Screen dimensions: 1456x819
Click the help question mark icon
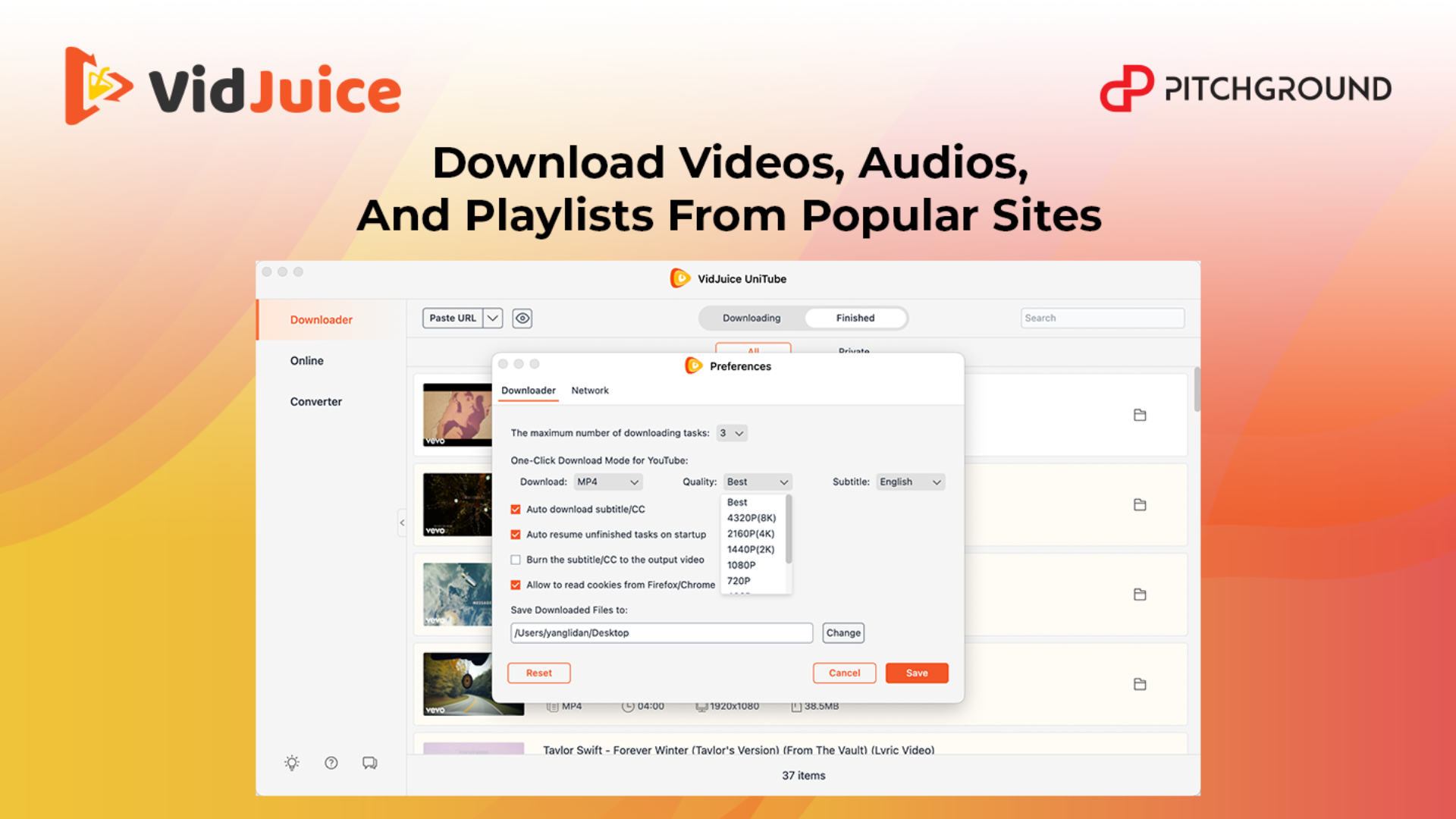click(x=331, y=762)
